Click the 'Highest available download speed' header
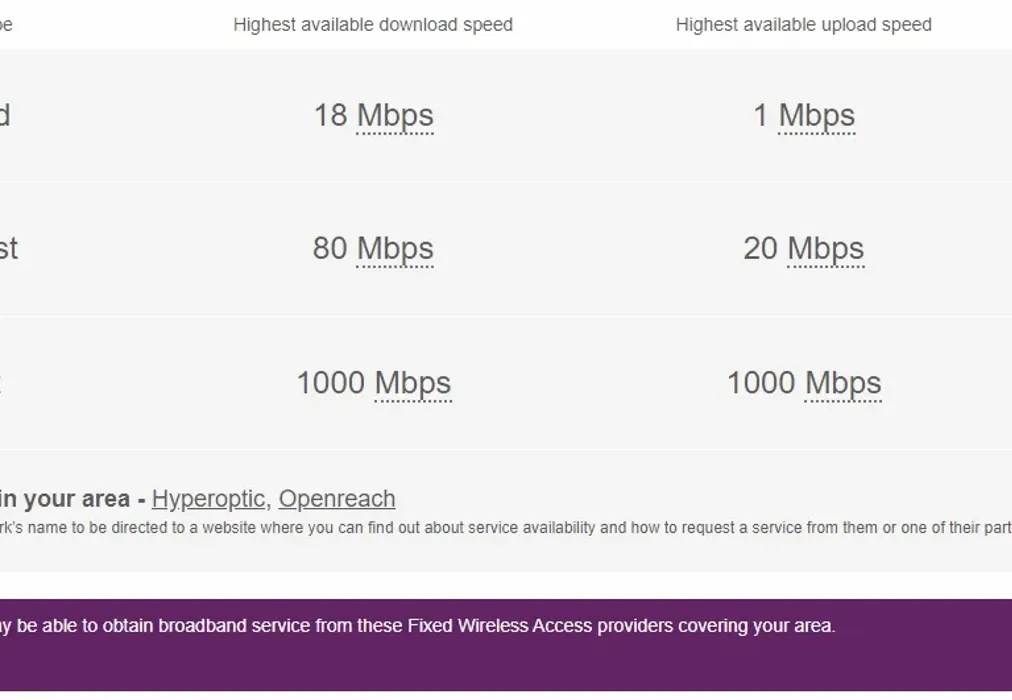Viewport: 1012px width, 700px height. [373, 25]
